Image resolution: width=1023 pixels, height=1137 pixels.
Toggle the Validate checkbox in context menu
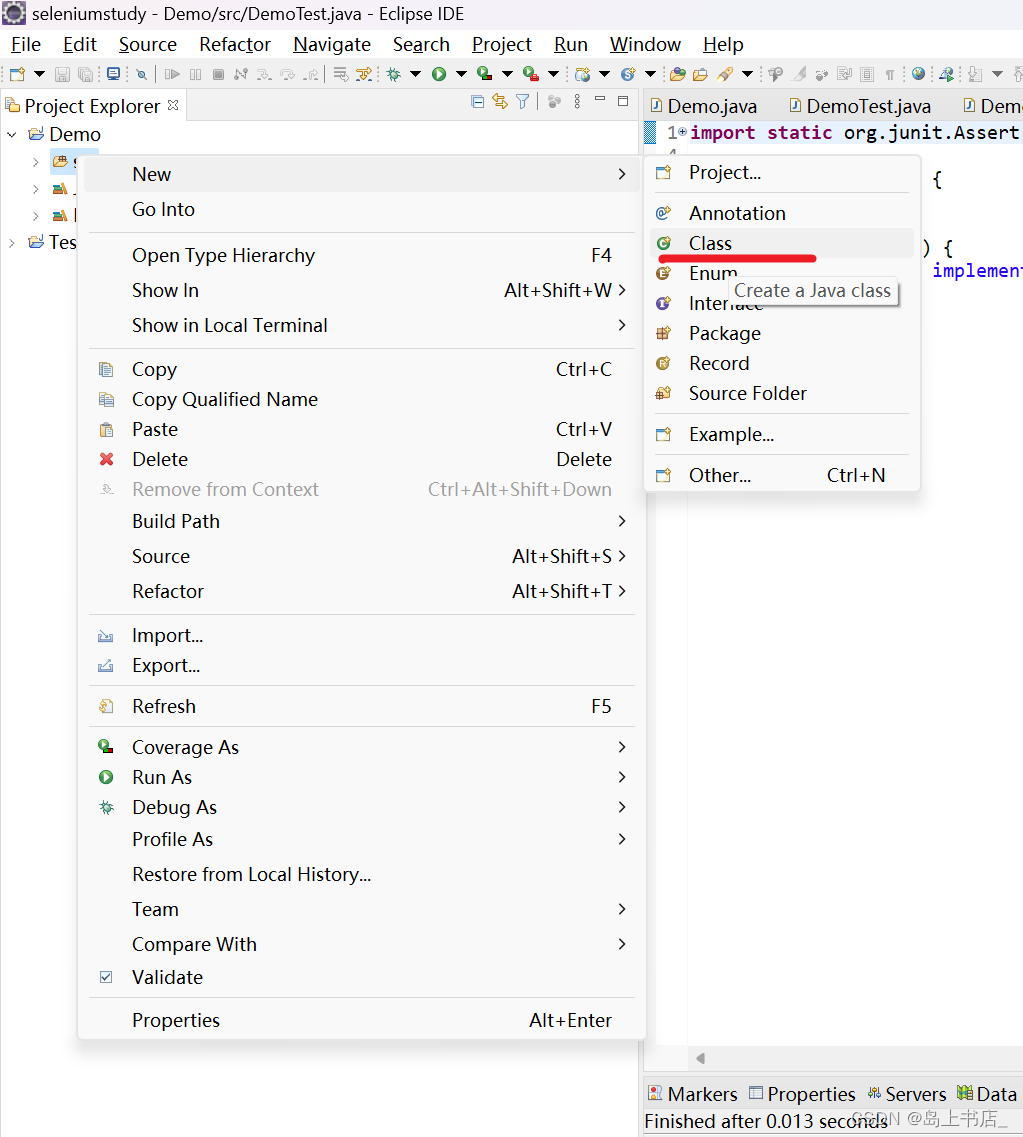[x=106, y=977]
